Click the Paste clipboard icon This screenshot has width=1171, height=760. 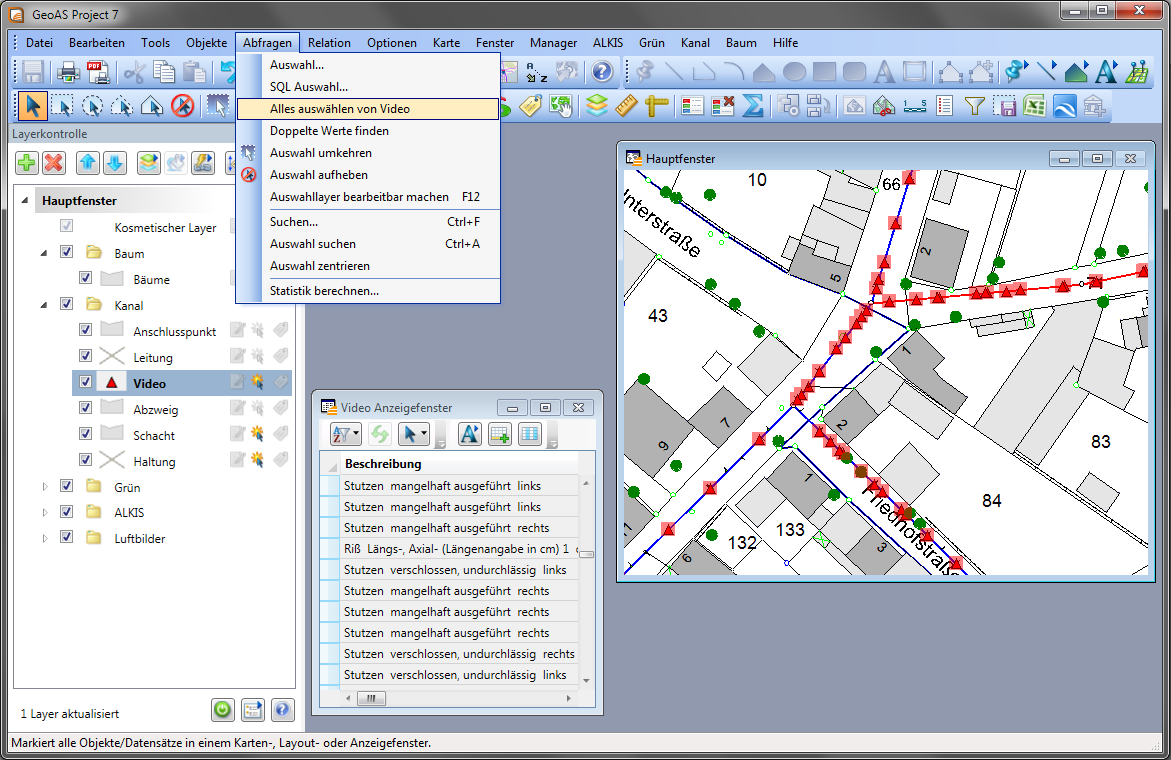(x=194, y=72)
